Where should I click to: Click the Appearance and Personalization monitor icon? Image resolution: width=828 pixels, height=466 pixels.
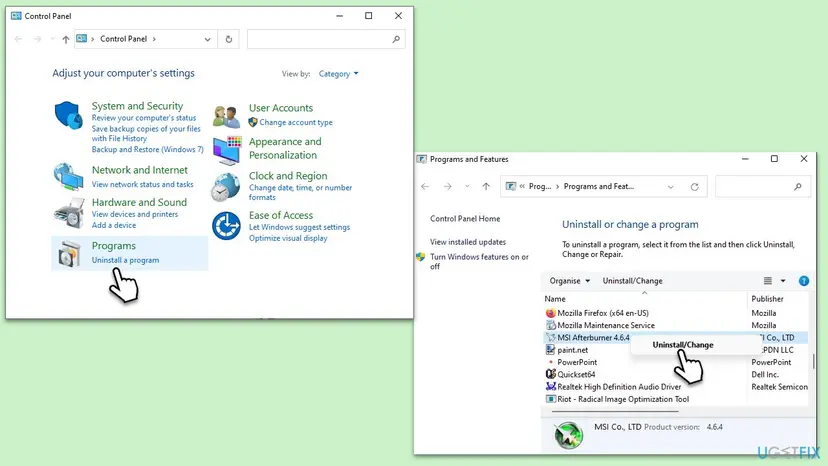click(x=227, y=150)
